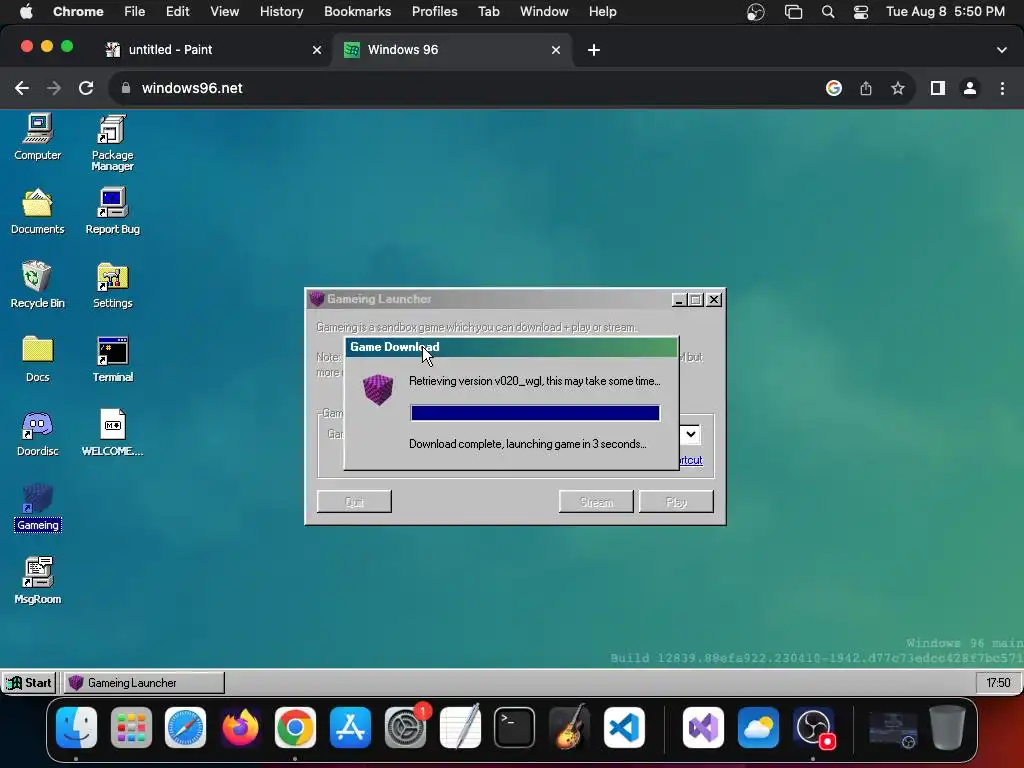Image resolution: width=1024 pixels, height=768 pixels.
Task: Bookmark this page with star icon
Action: pyautogui.click(x=898, y=88)
